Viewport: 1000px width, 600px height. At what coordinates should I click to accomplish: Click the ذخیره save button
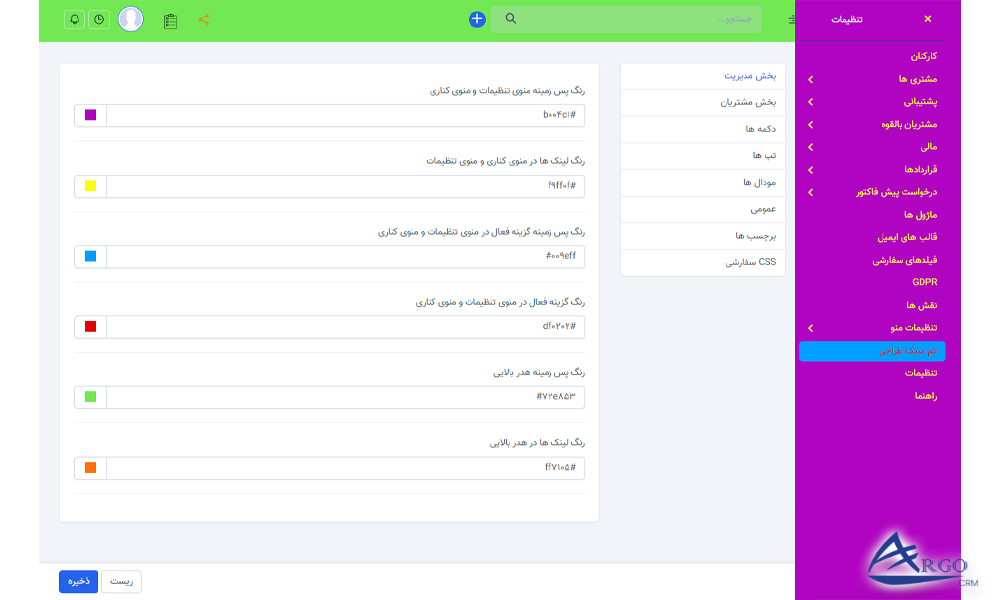pyautogui.click(x=78, y=581)
